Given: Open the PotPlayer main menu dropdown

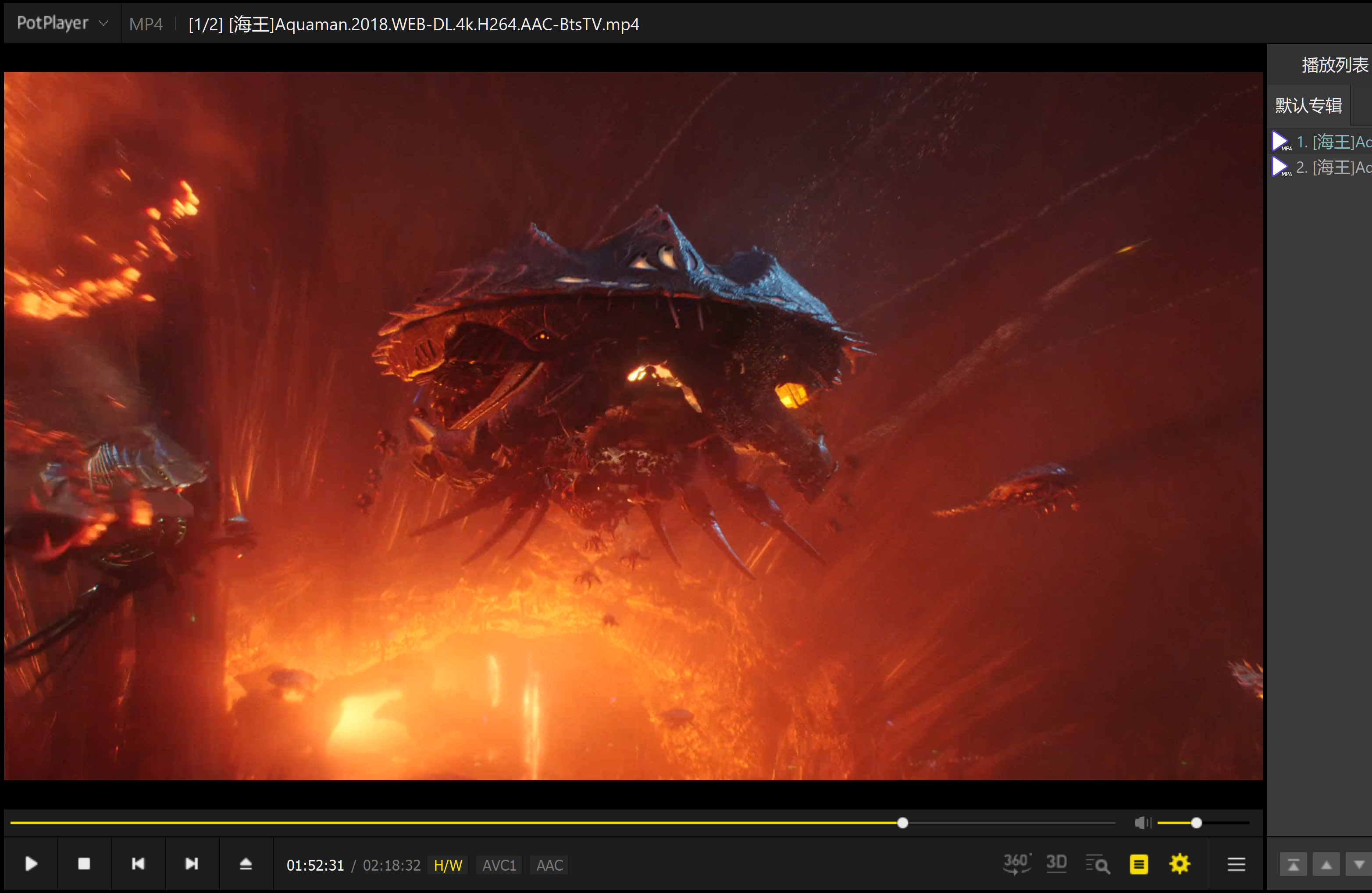Looking at the screenshot, I should (x=62, y=23).
